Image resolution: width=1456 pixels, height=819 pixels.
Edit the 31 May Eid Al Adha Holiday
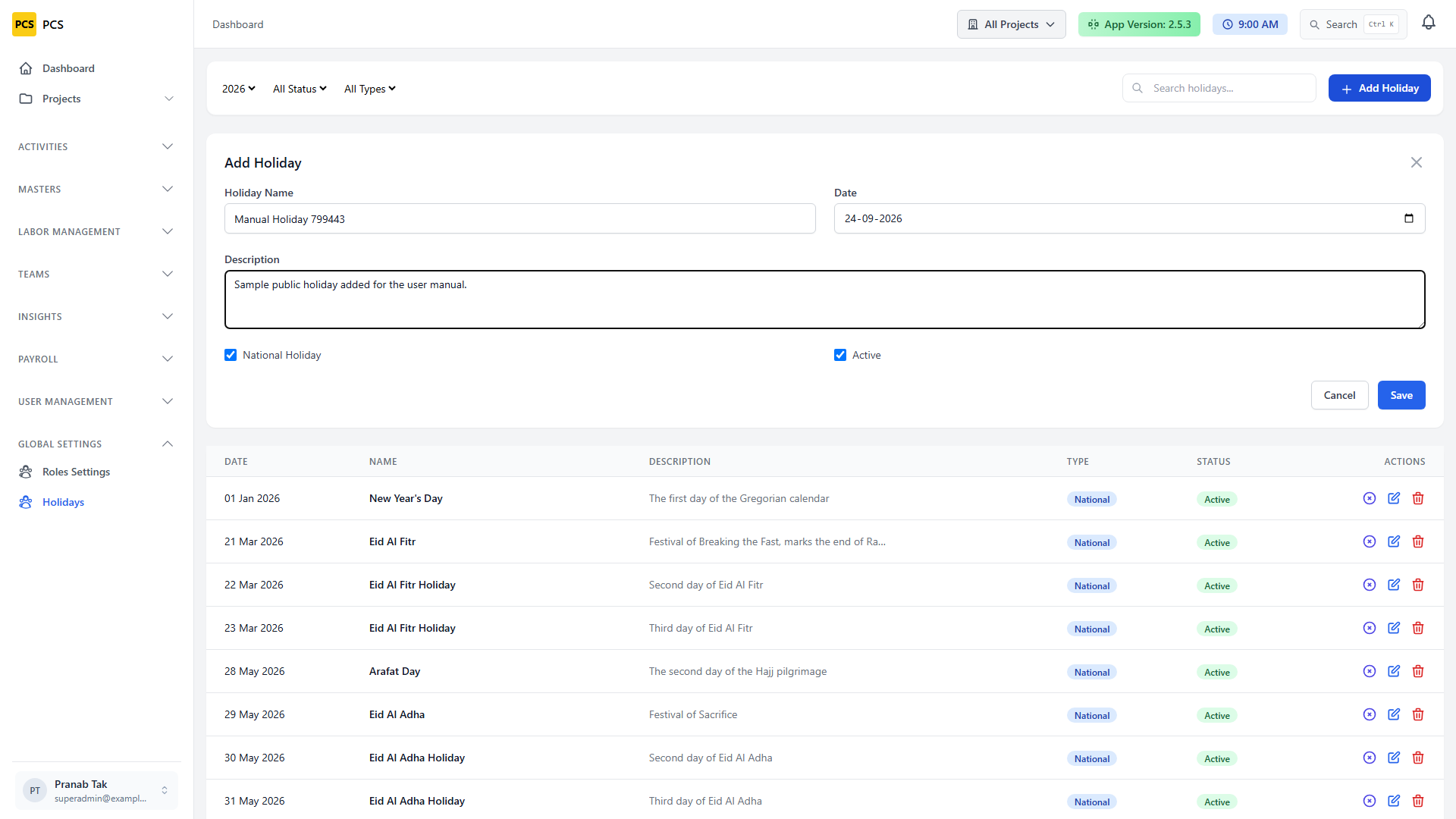(1394, 801)
